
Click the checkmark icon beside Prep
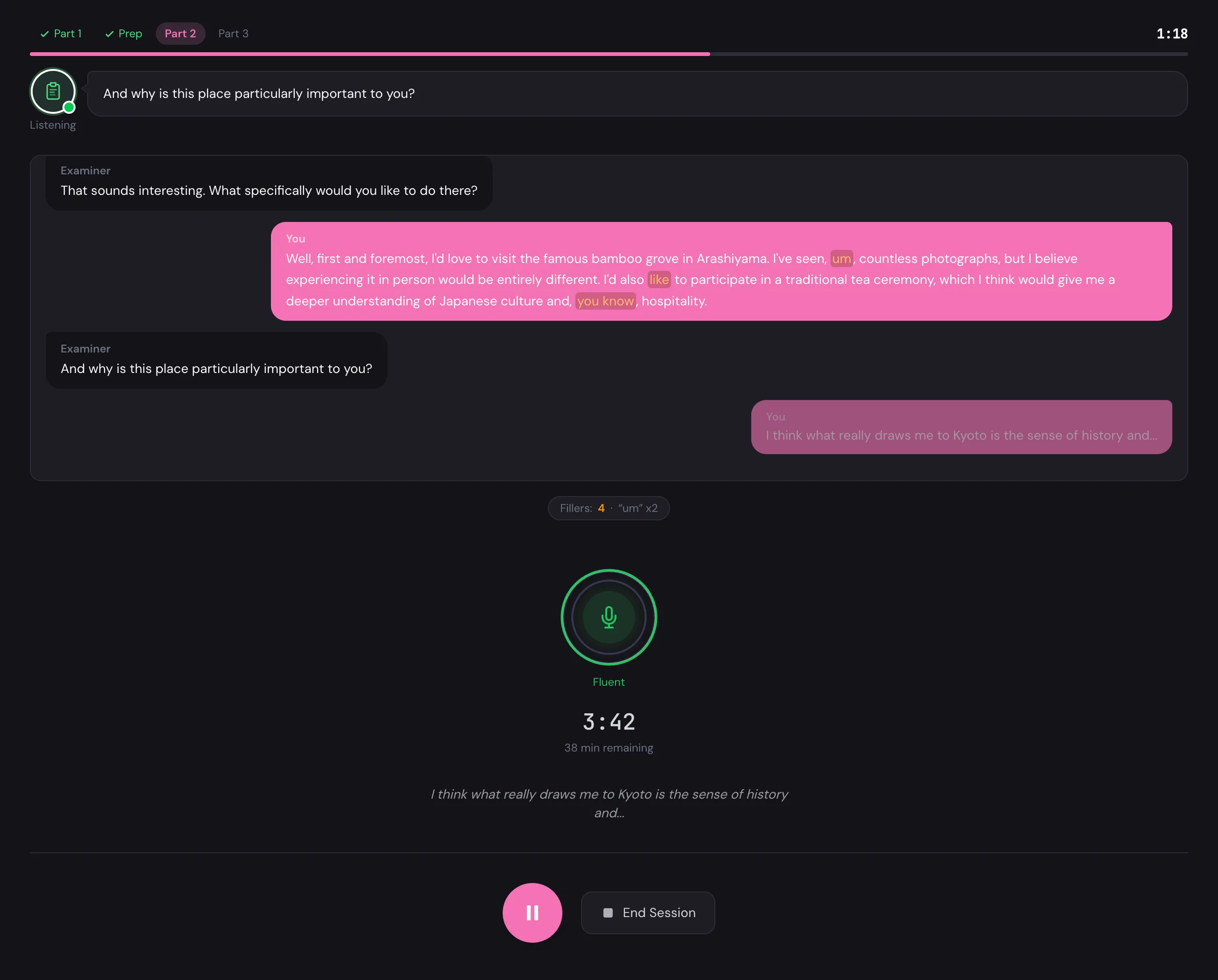(110, 34)
